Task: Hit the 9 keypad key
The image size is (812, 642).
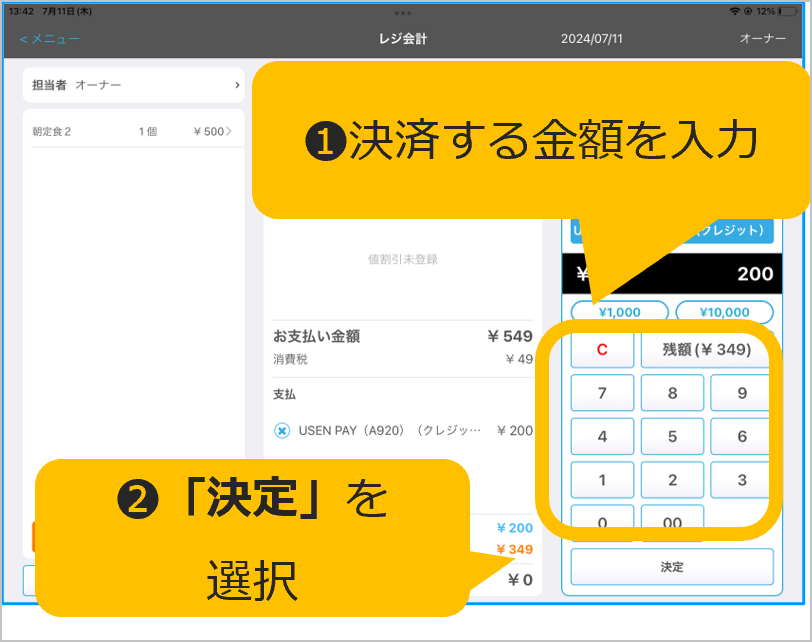Action: 741,394
